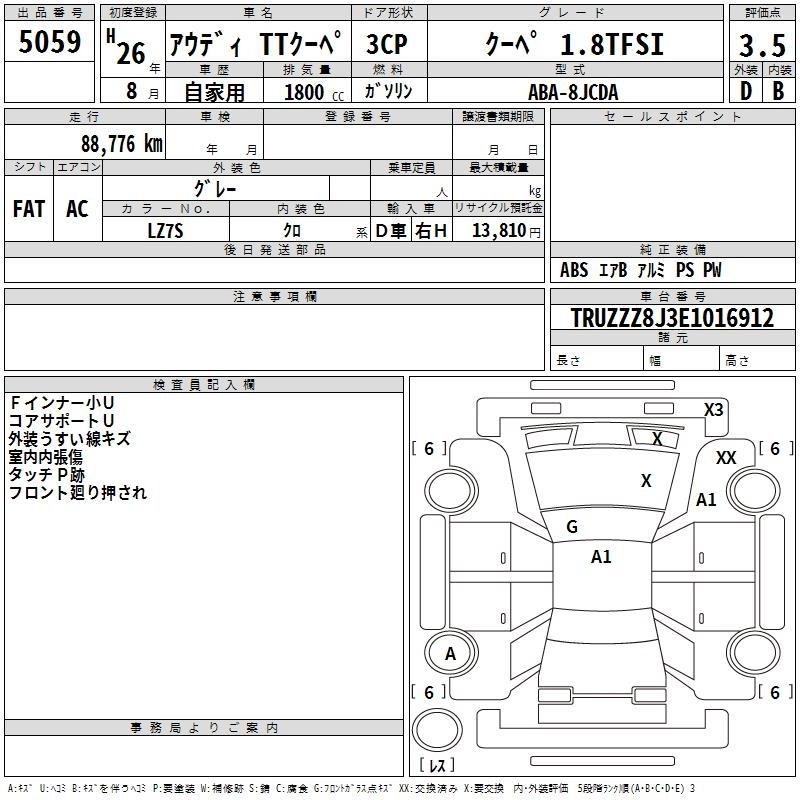This screenshot has height=800, width=800.
Task: Click the interior grade B cell
Action: tap(778, 90)
